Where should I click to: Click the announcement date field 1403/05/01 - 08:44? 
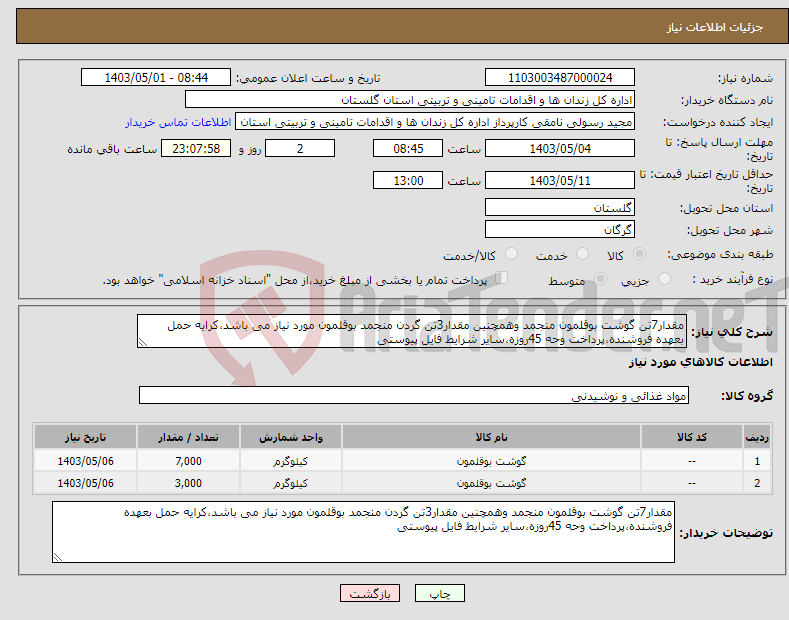(x=156, y=78)
